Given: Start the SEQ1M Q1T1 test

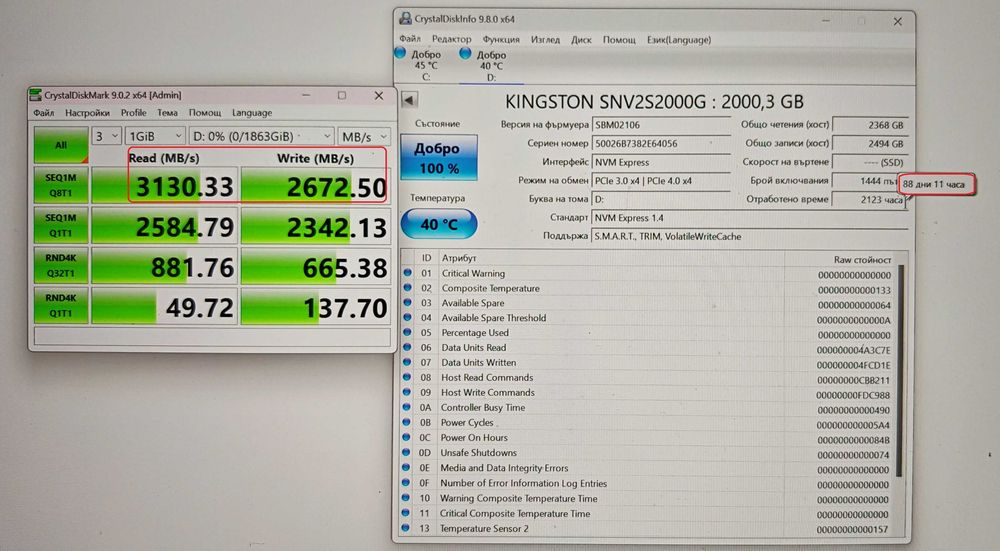Looking at the screenshot, I should tap(61, 226).
